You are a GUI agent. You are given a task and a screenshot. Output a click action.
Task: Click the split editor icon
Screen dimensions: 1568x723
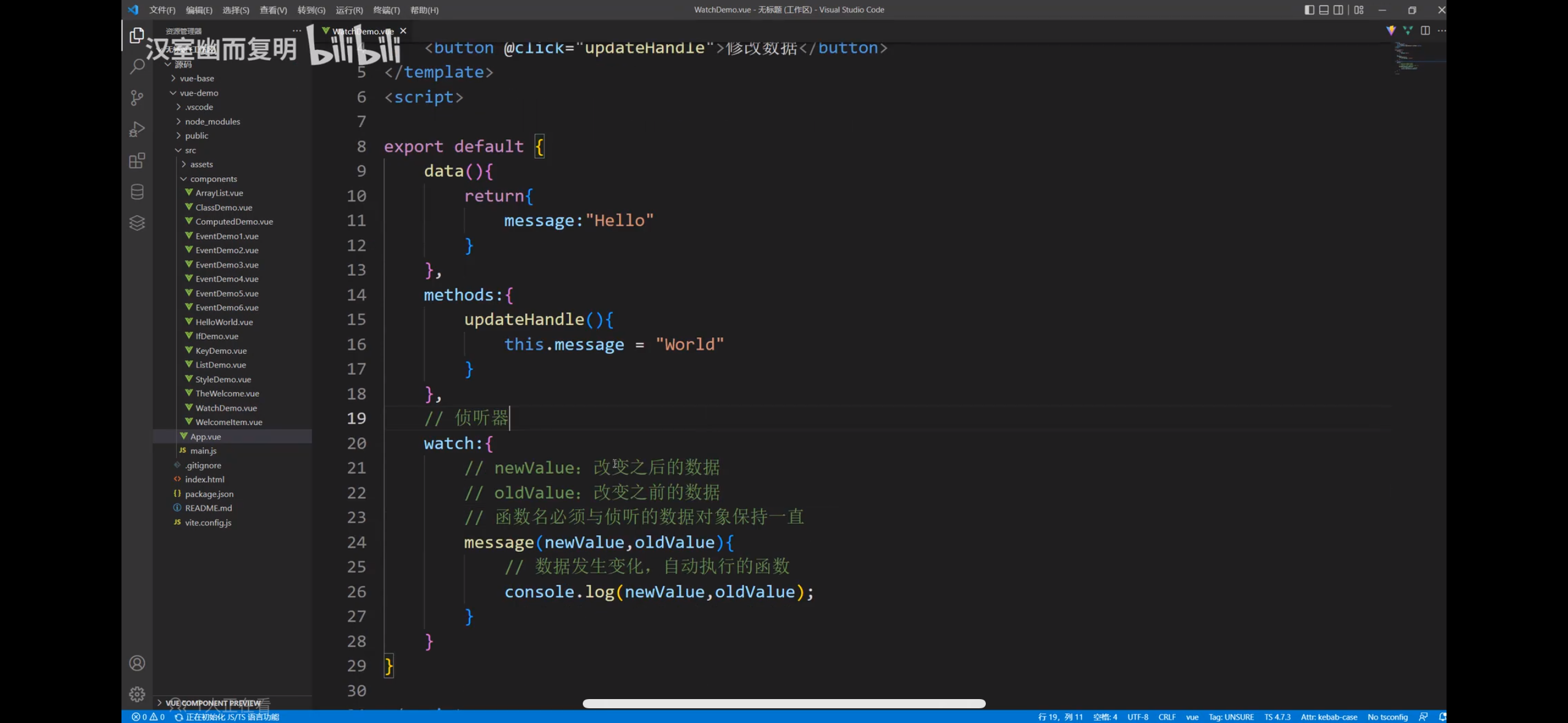tap(1424, 31)
